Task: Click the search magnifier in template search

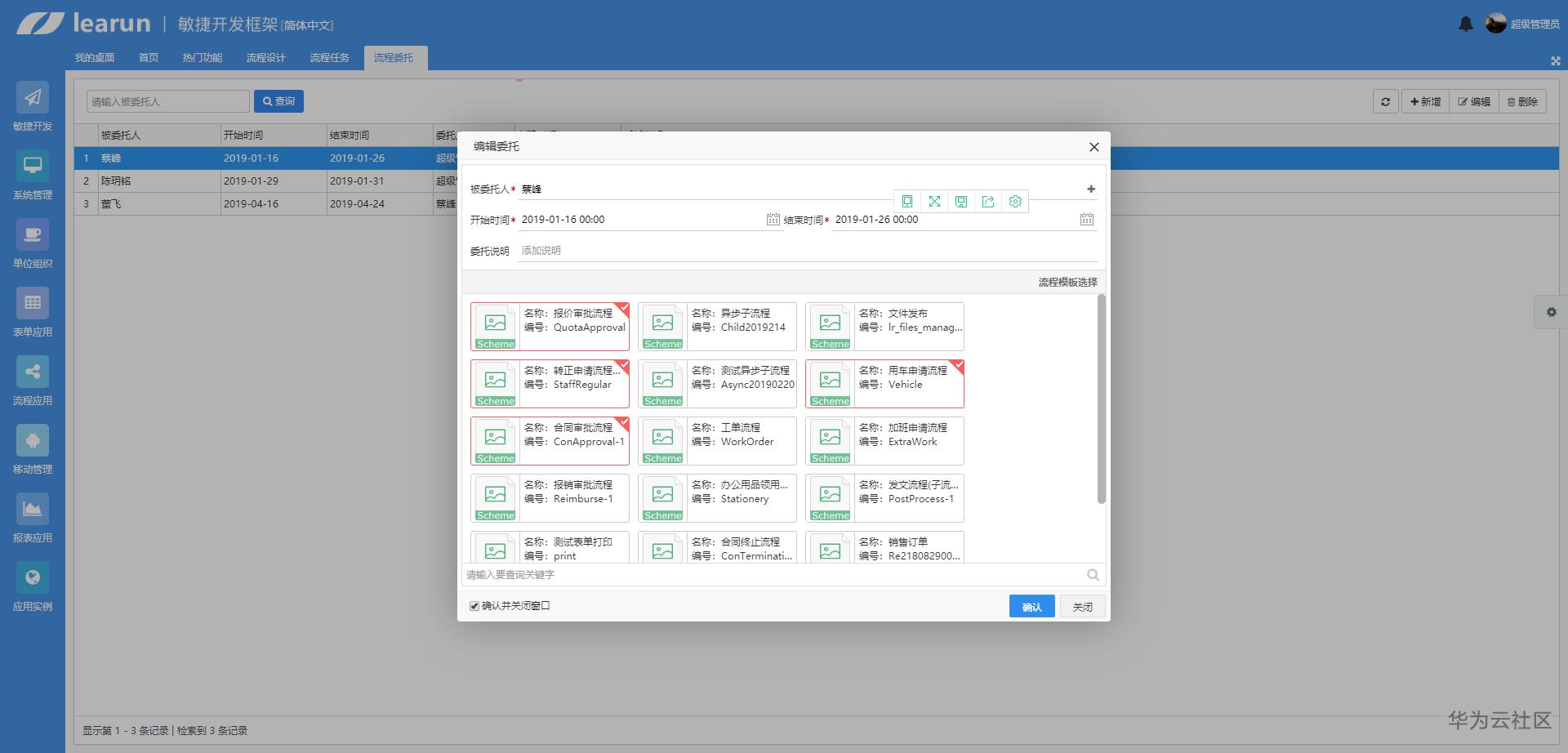Action: coord(1093,575)
